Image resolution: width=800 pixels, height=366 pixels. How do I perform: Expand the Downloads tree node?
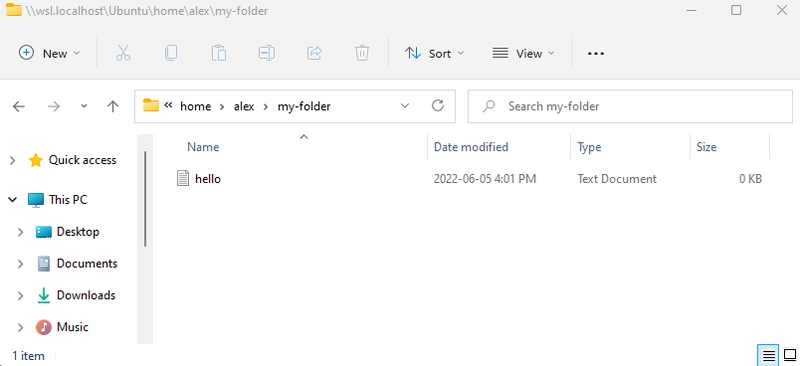(20, 296)
